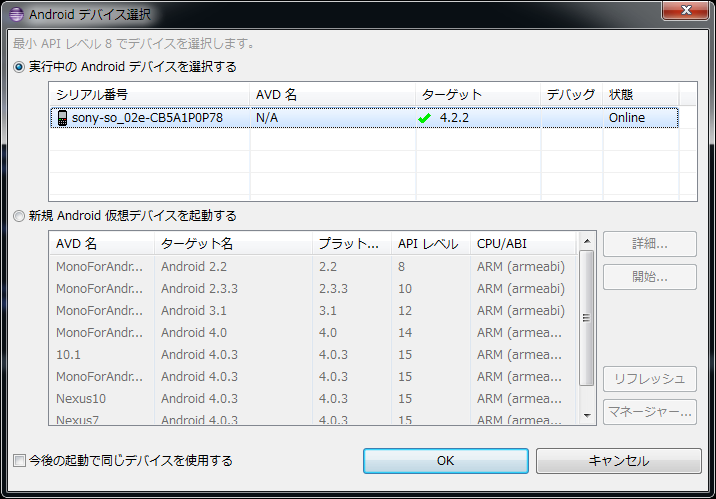Click the CPU/ABI column header
Viewport: 716px width, 499px height.
click(x=524, y=243)
